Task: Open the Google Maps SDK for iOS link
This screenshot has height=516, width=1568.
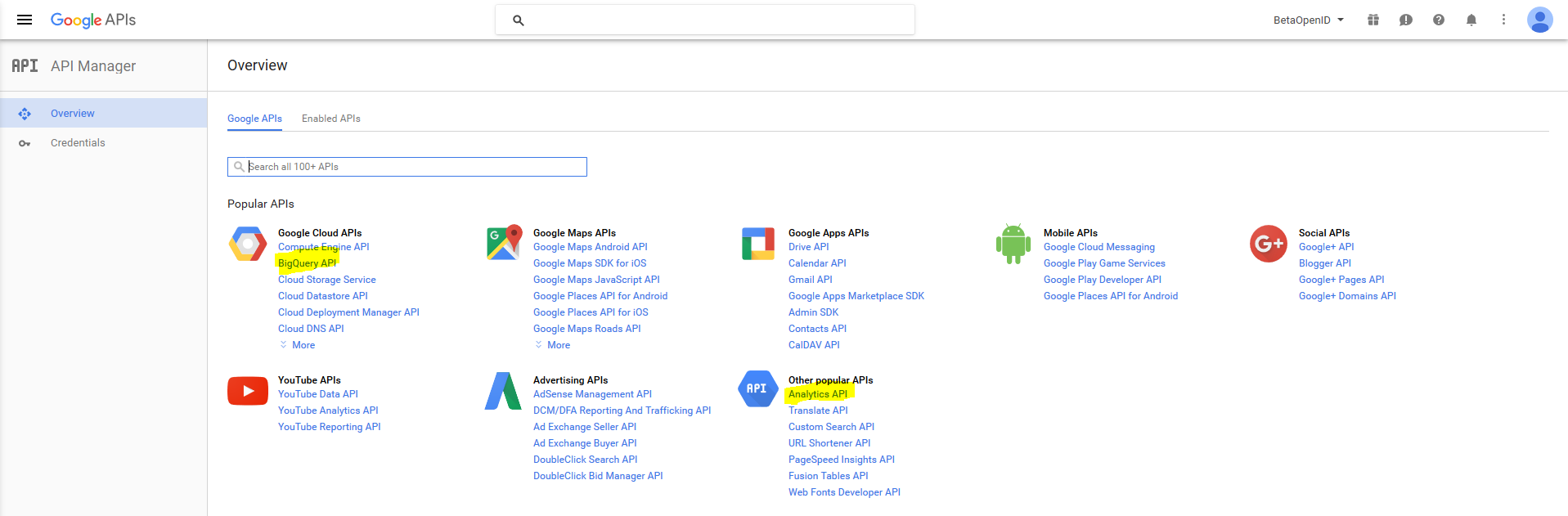Action: point(590,263)
